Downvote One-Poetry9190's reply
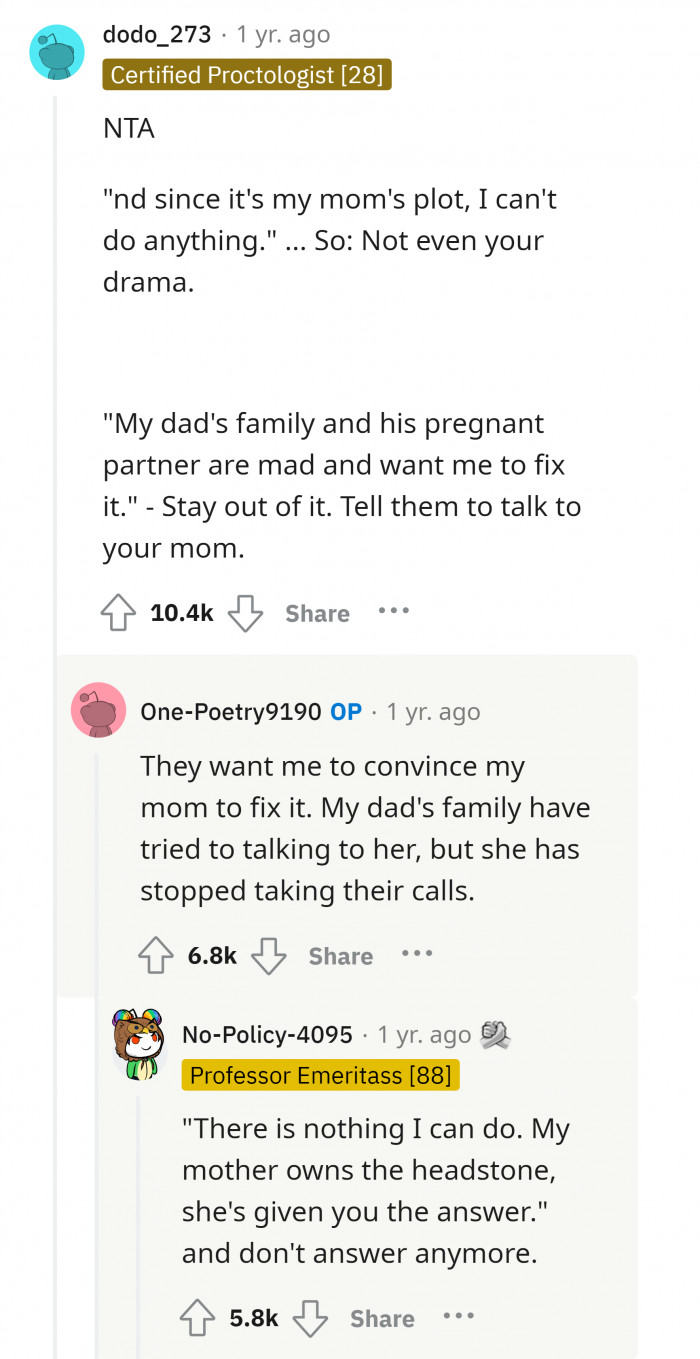The width and height of the screenshot is (700, 1359). point(268,956)
